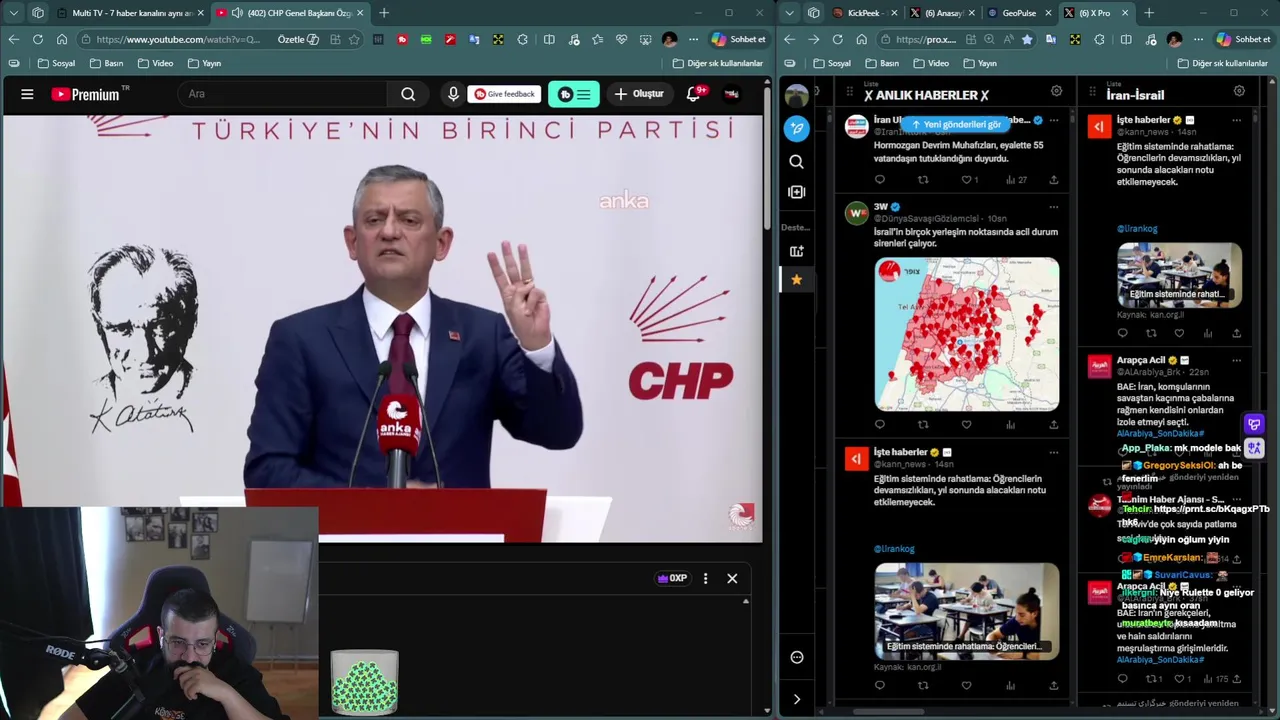1280x720 pixels.
Task: Click the filled favorite star in right address bar
Action: point(1027,39)
